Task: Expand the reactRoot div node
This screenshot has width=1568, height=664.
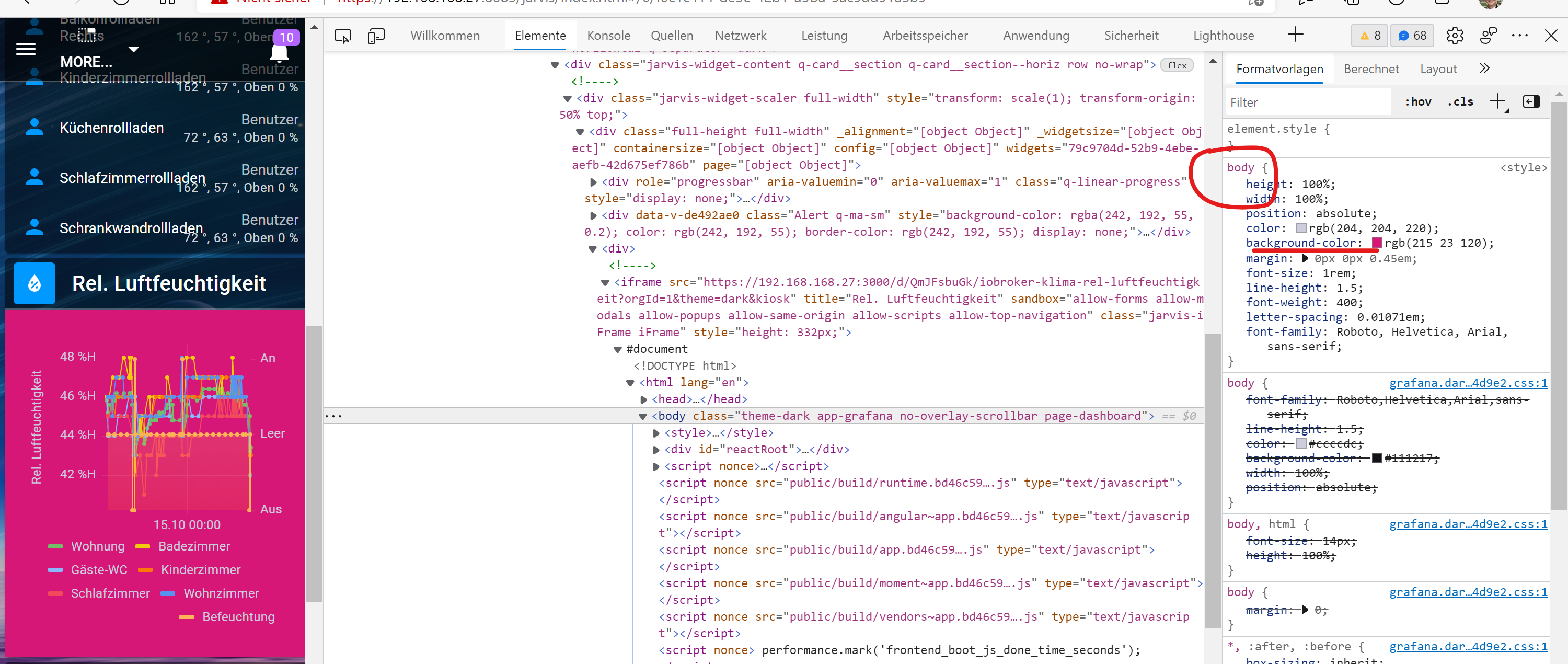Action: (x=655, y=450)
